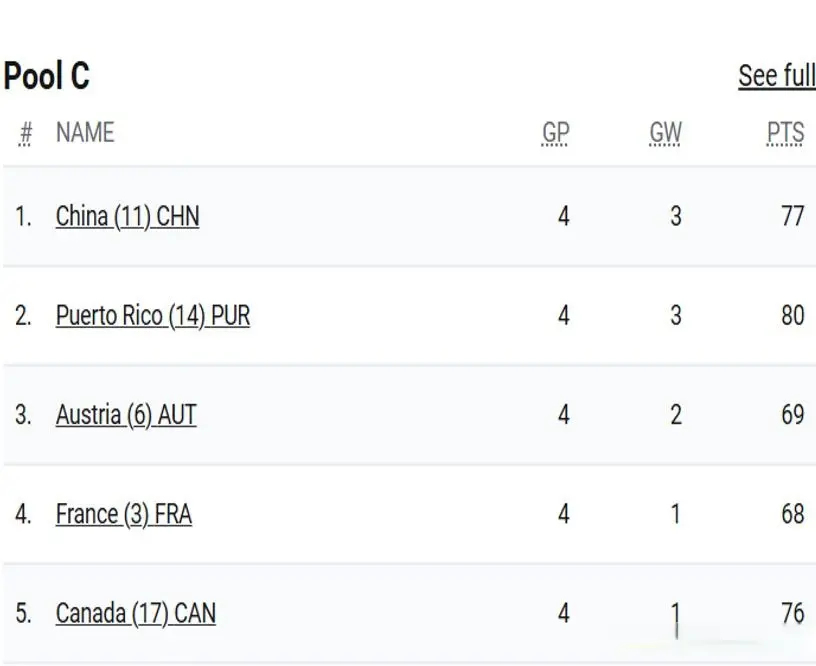Click the # rank column header
Viewport: 816px width, 666px height.
25,133
